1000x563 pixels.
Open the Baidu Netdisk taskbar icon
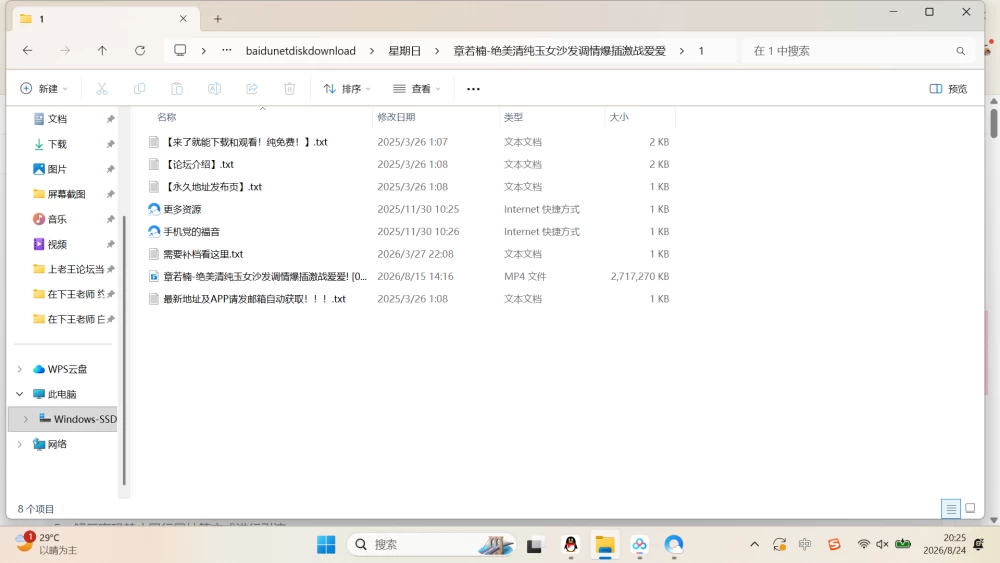[639, 545]
